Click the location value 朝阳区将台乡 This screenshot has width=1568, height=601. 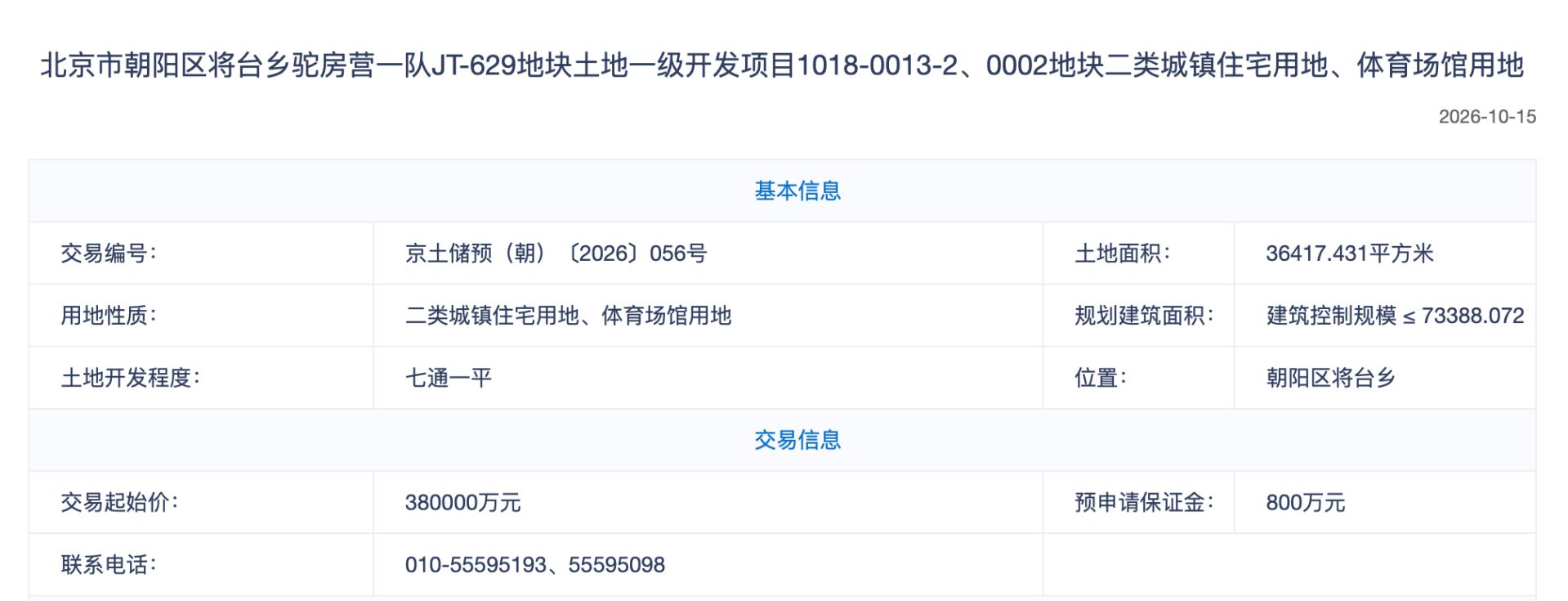click(1331, 378)
